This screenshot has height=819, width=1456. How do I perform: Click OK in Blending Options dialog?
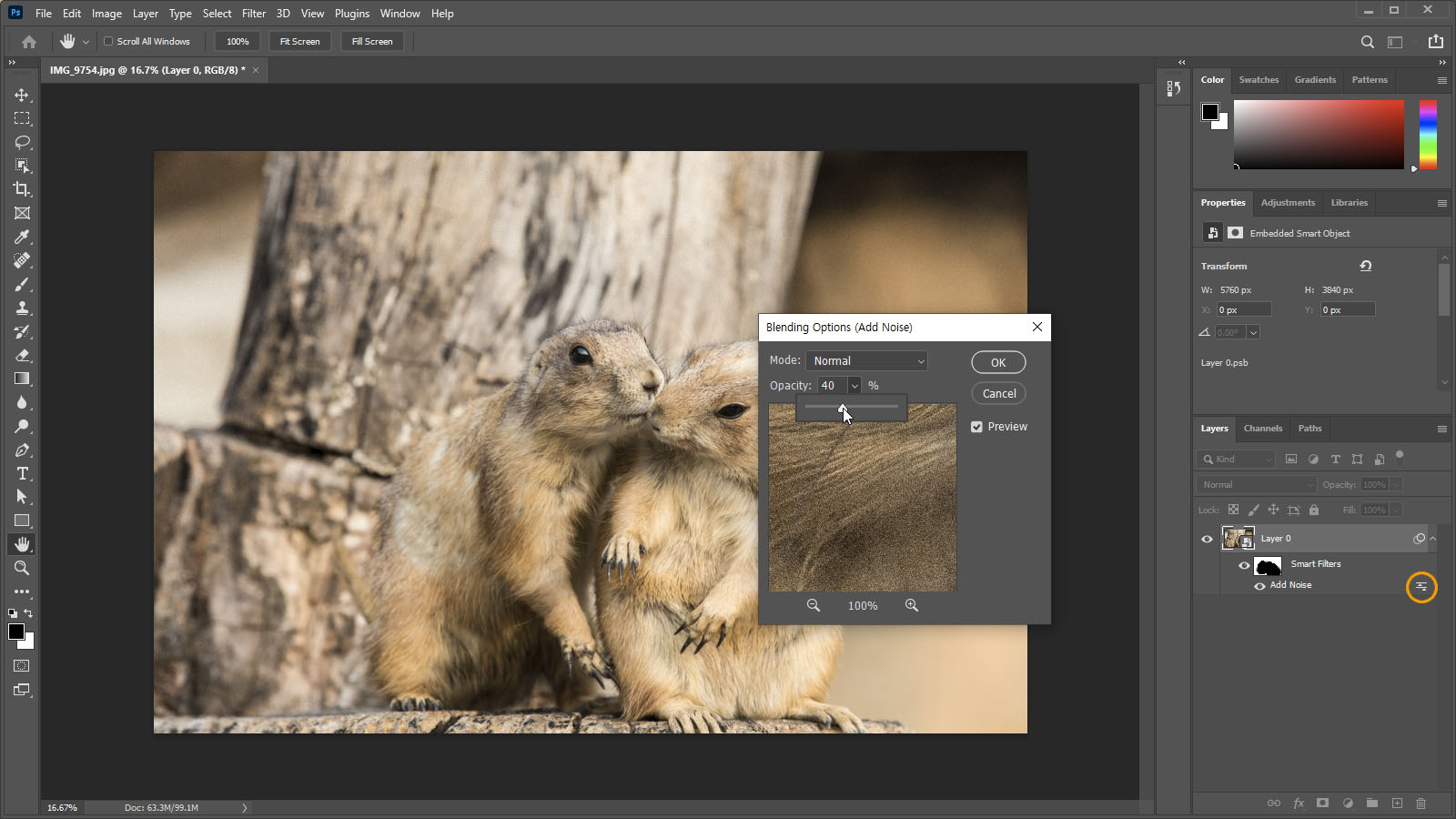pyautogui.click(x=998, y=362)
